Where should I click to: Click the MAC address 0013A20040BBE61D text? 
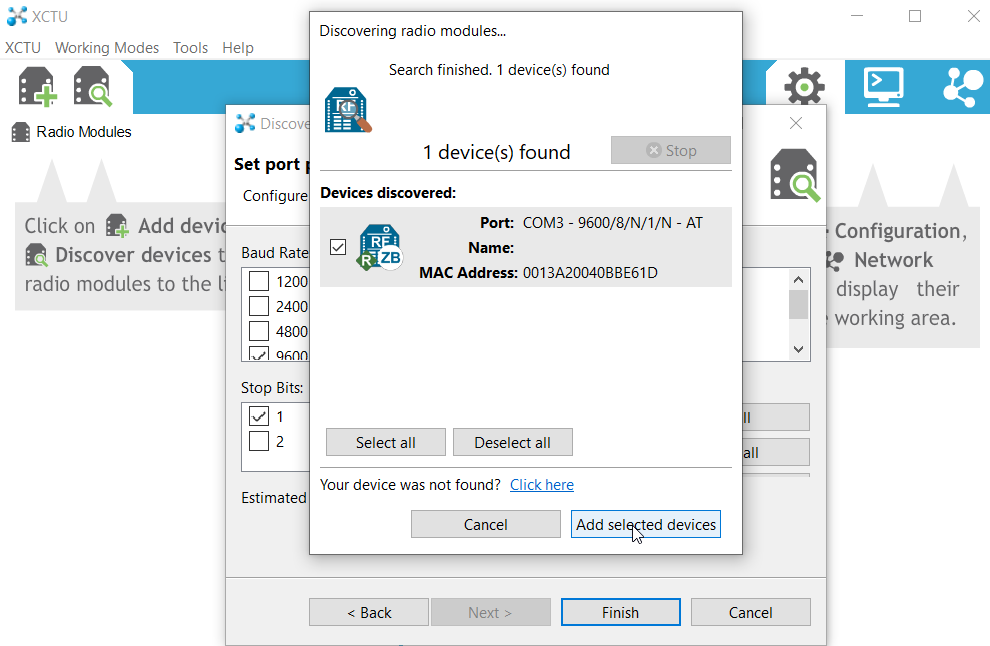pyautogui.click(x=590, y=273)
